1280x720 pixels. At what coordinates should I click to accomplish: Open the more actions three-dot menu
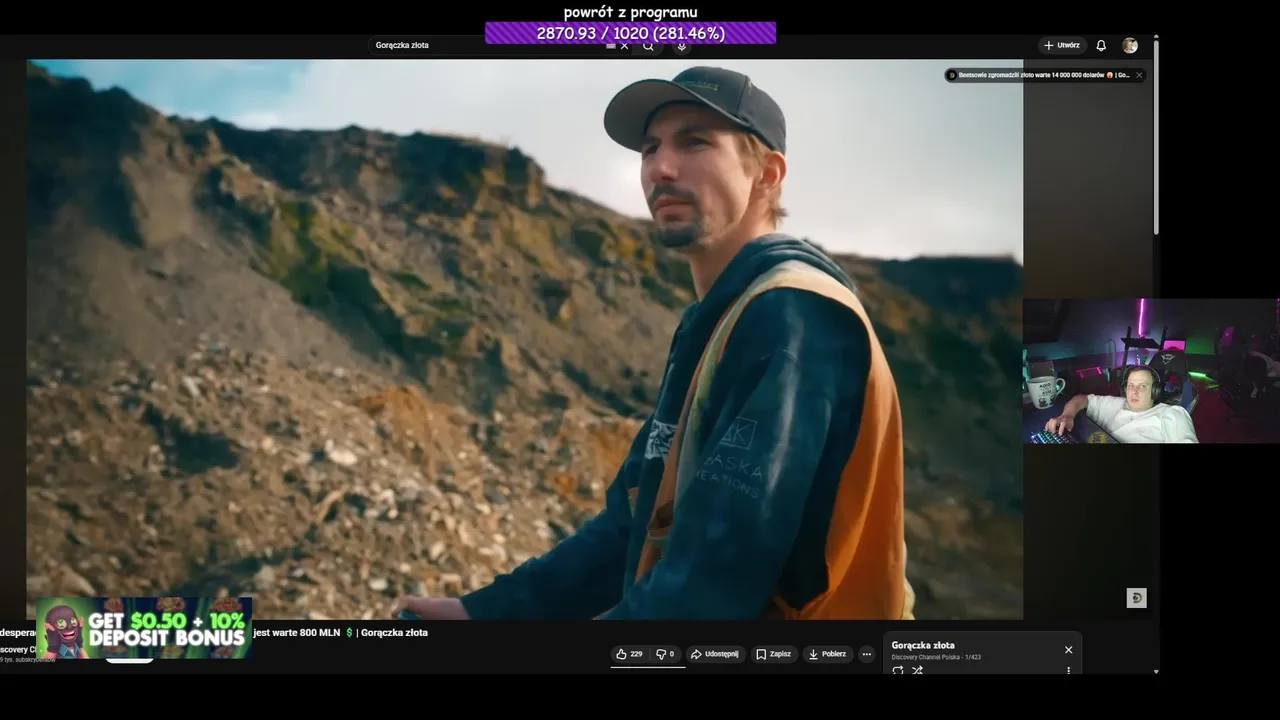click(867, 654)
